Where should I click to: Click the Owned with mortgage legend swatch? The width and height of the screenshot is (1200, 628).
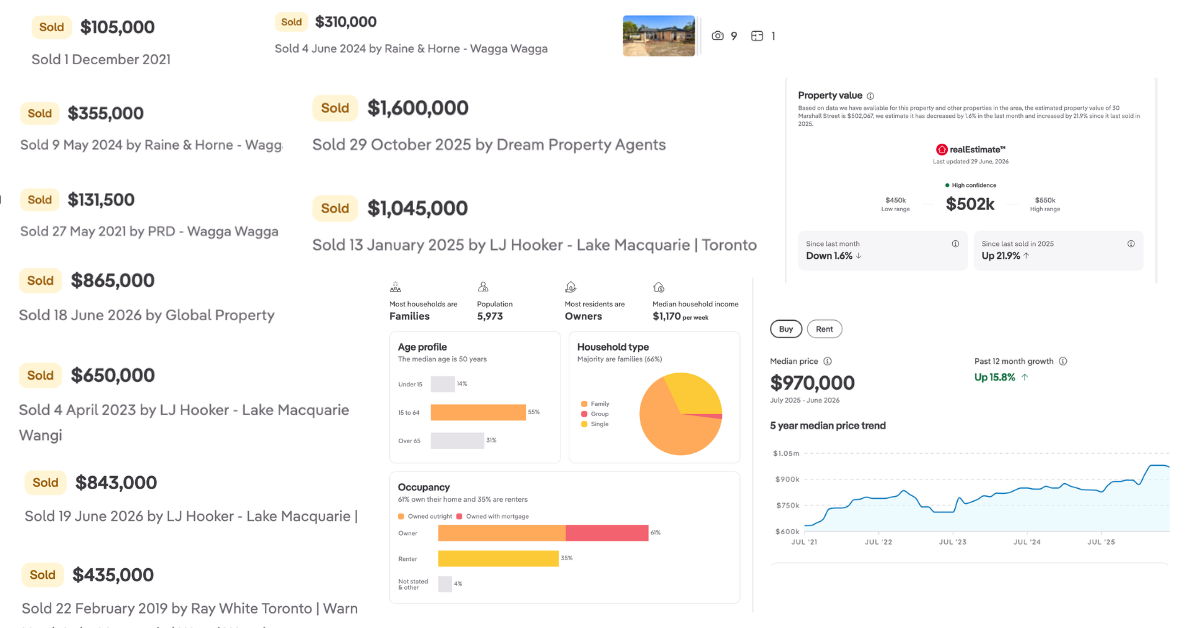pos(460,516)
